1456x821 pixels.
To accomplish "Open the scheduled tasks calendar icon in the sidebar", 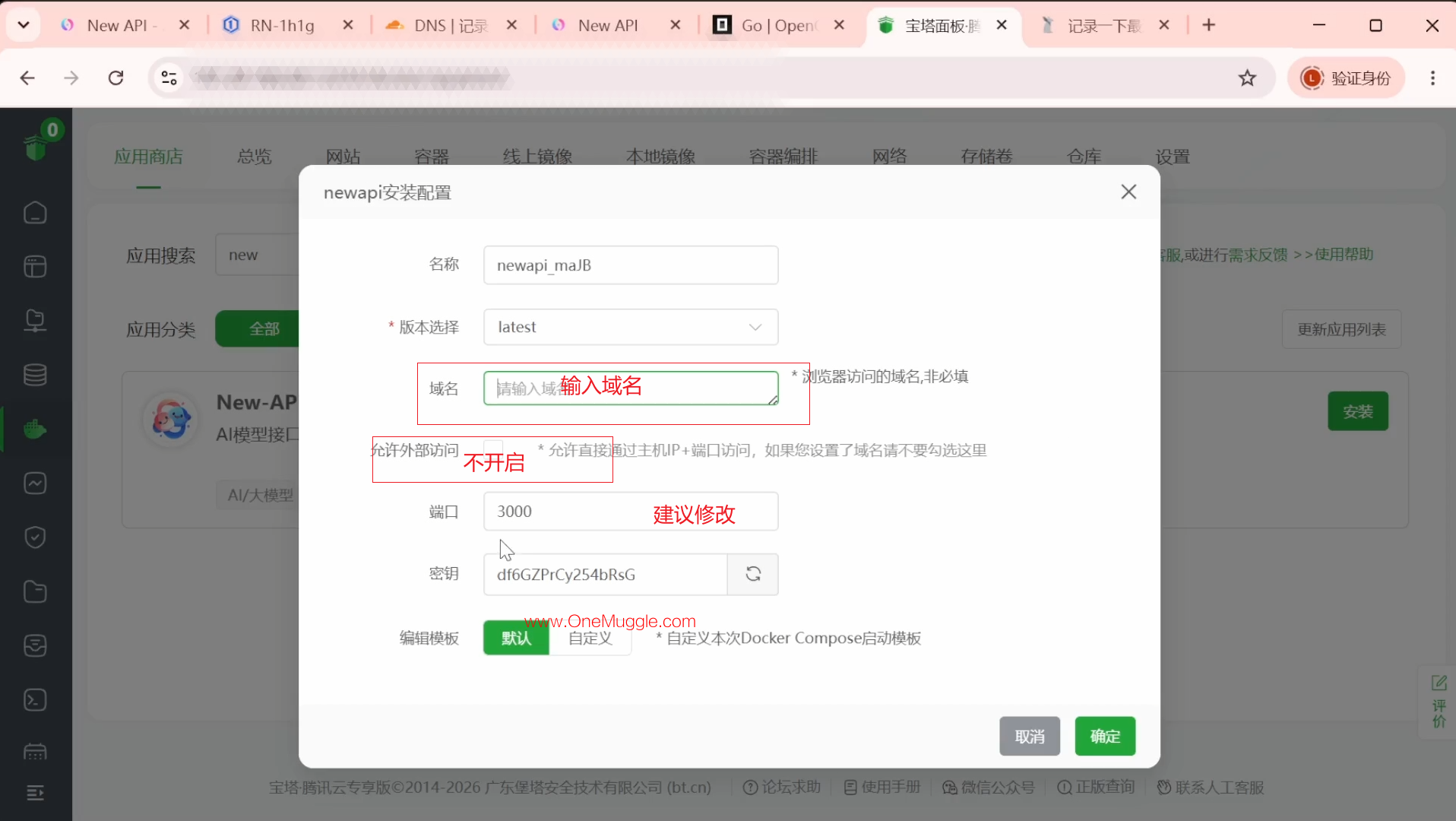I will click(35, 753).
